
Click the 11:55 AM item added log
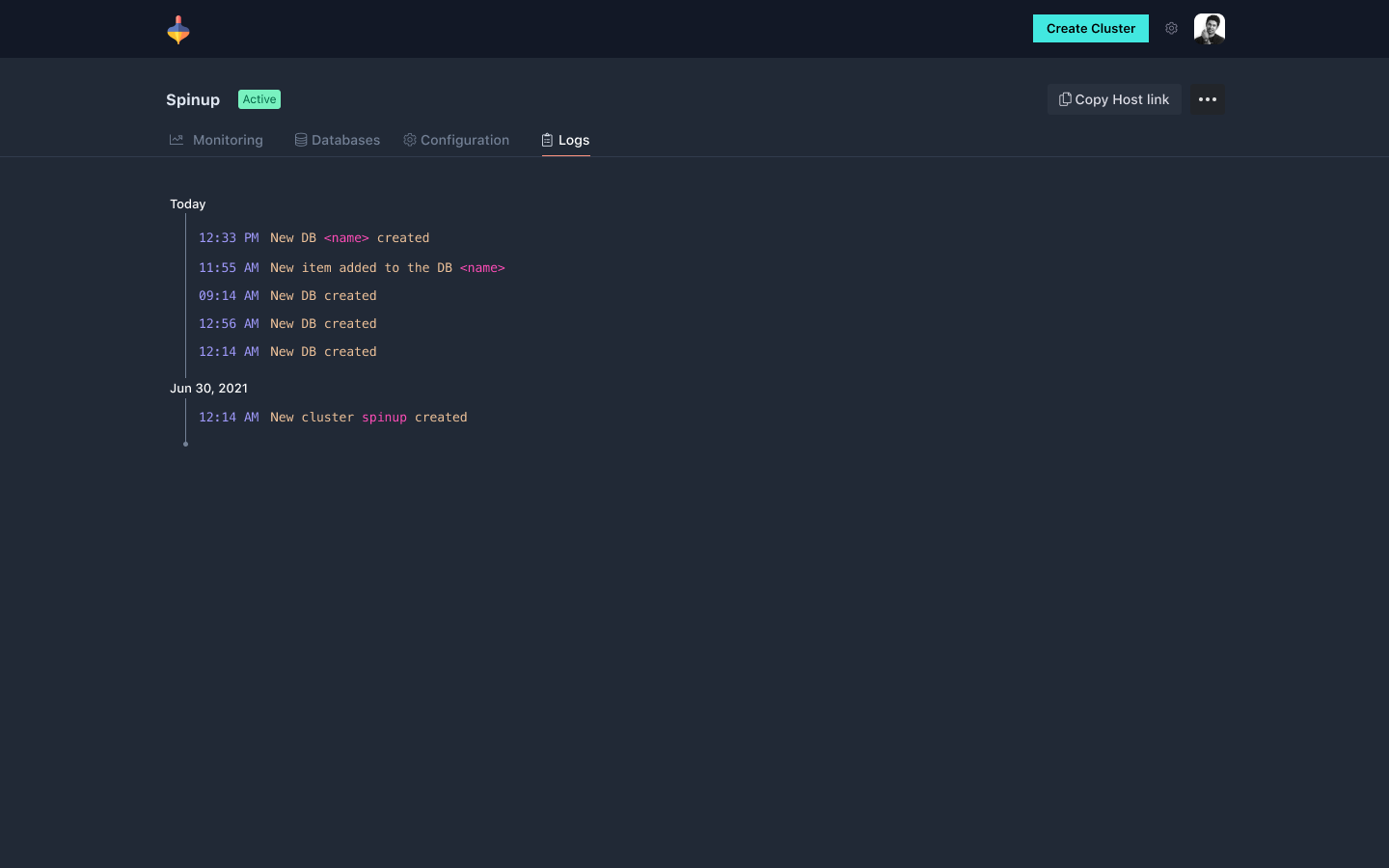(351, 268)
